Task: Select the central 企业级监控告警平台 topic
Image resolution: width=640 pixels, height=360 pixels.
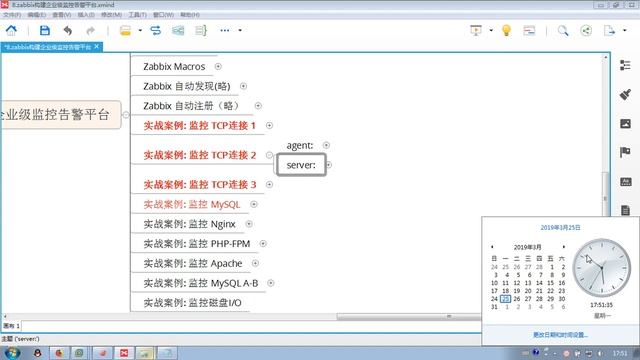Action: (60, 115)
